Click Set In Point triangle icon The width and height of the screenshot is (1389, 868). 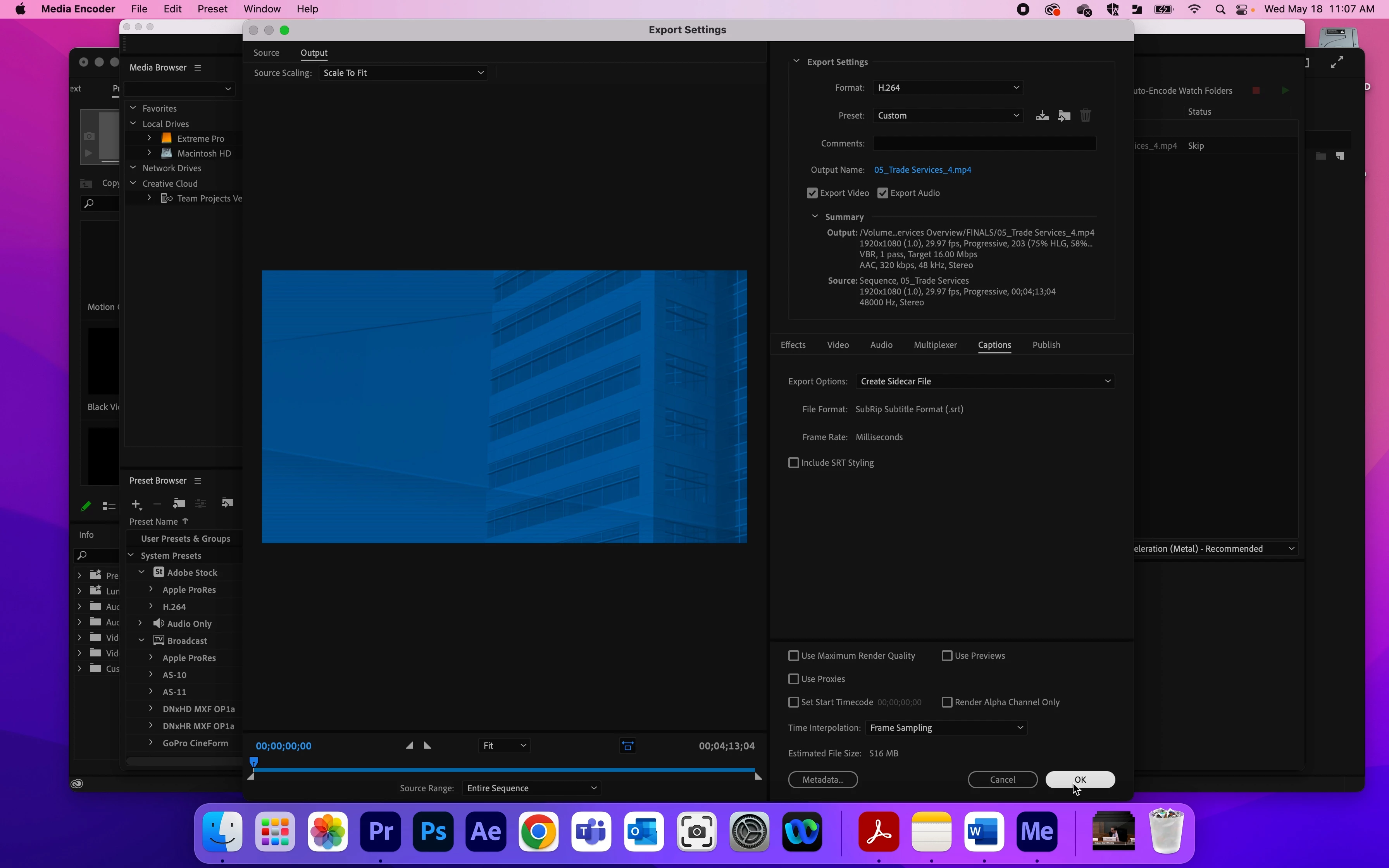pyautogui.click(x=409, y=745)
